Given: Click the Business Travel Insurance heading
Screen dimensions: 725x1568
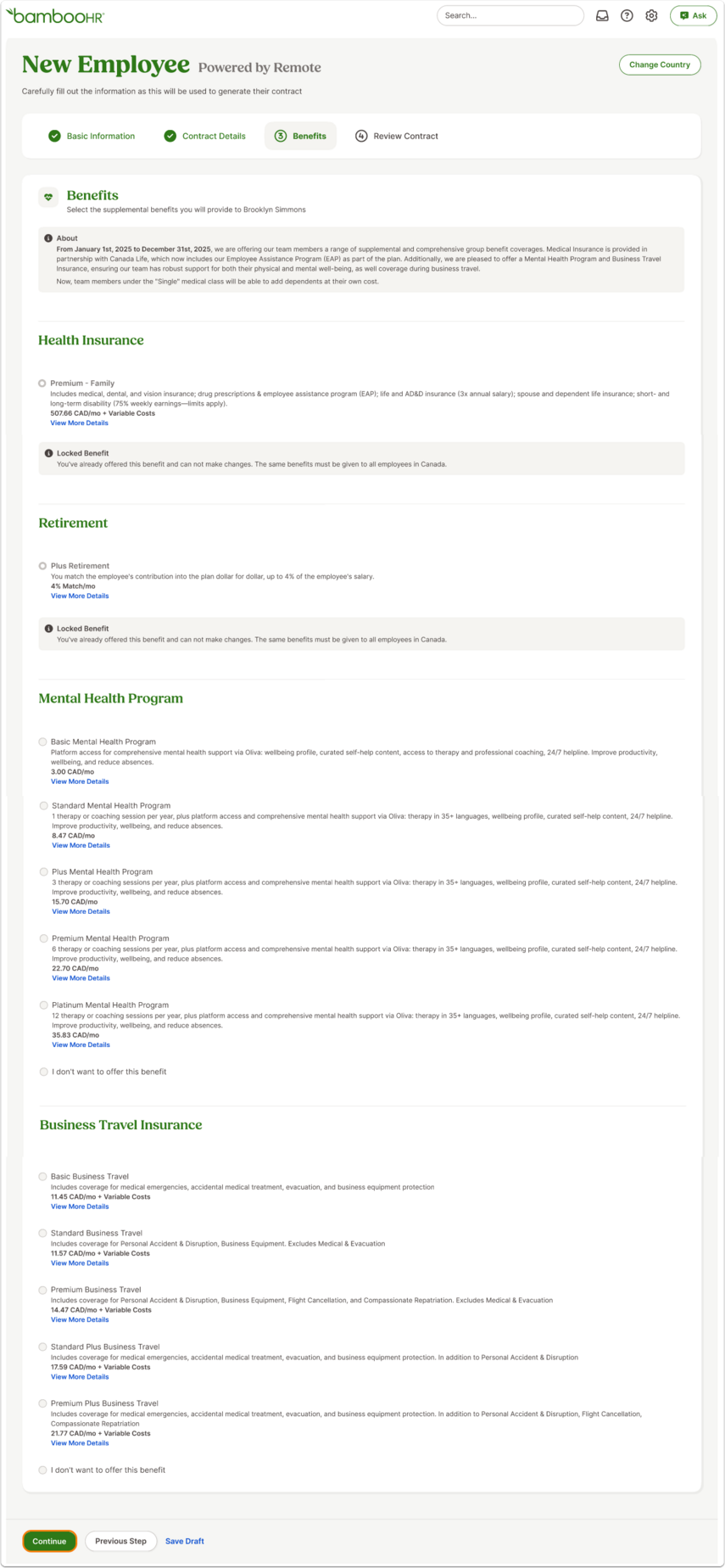Looking at the screenshot, I should [120, 1125].
